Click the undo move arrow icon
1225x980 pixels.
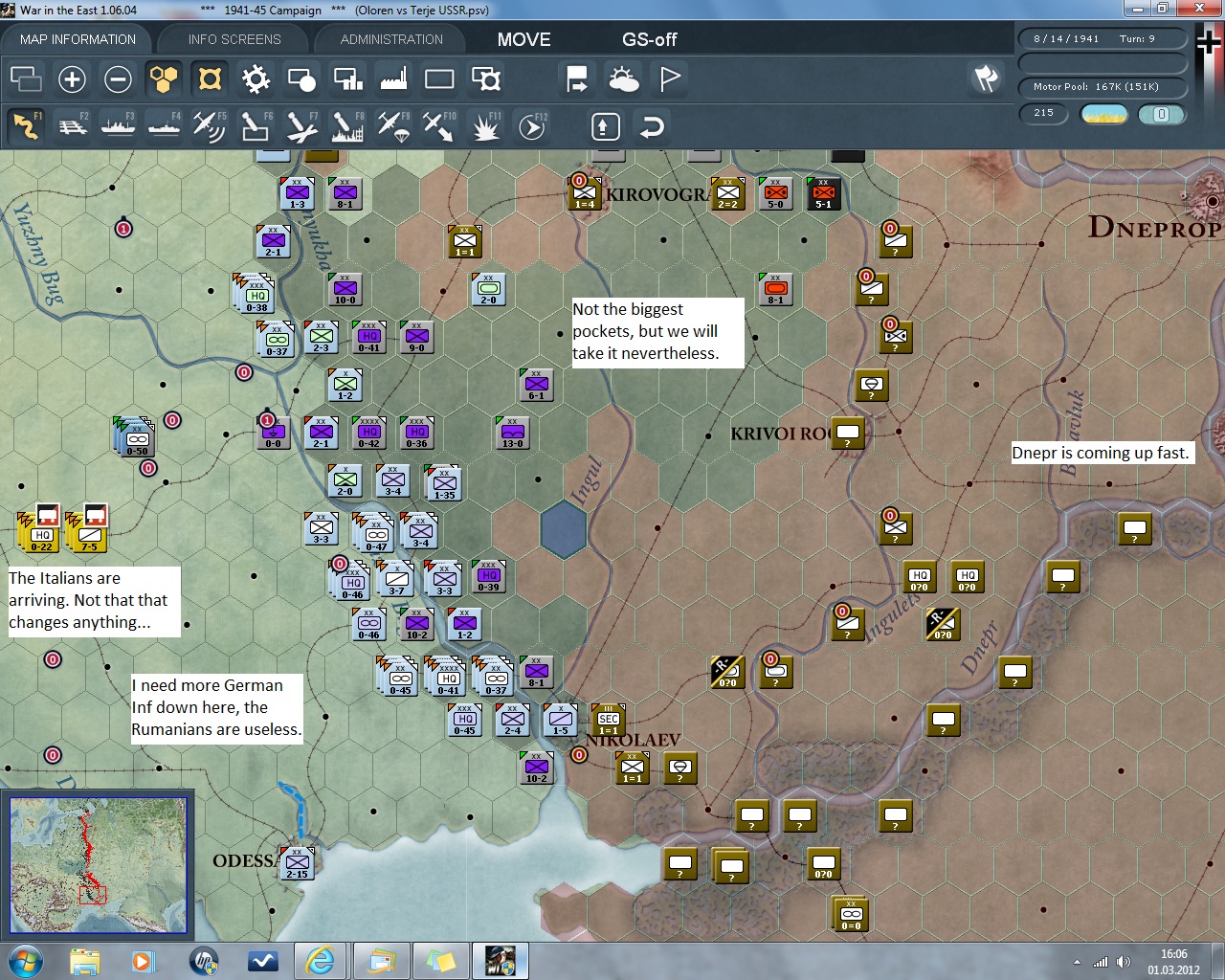tap(652, 126)
